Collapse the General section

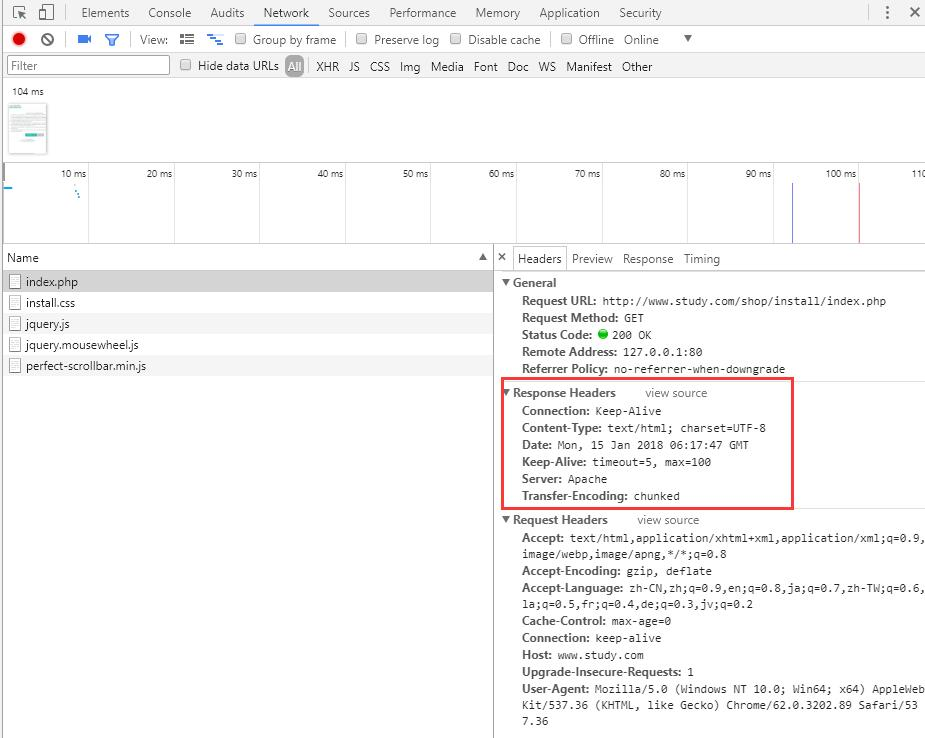(506, 283)
